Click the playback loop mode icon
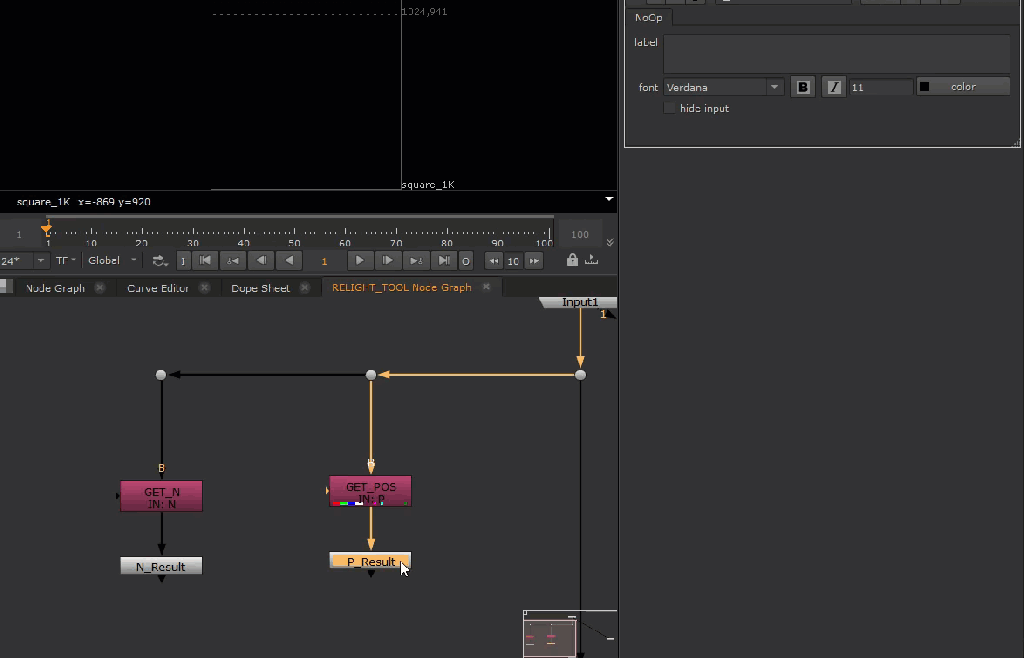Image resolution: width=1024 pixels, height=658 pixels. coord(160,261)
